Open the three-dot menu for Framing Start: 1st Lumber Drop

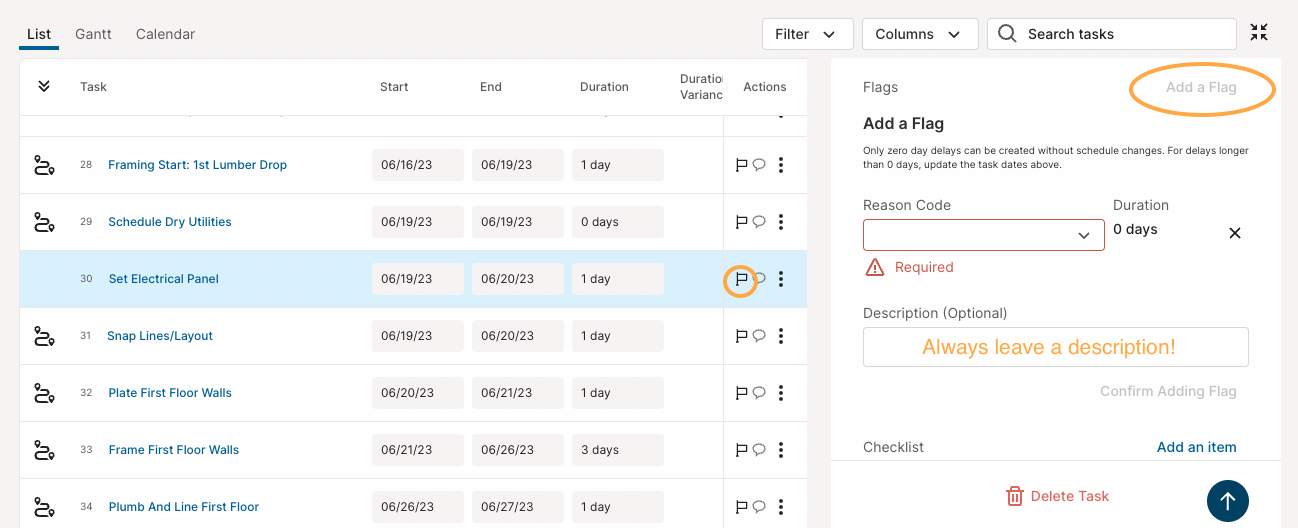pos(781,165)
